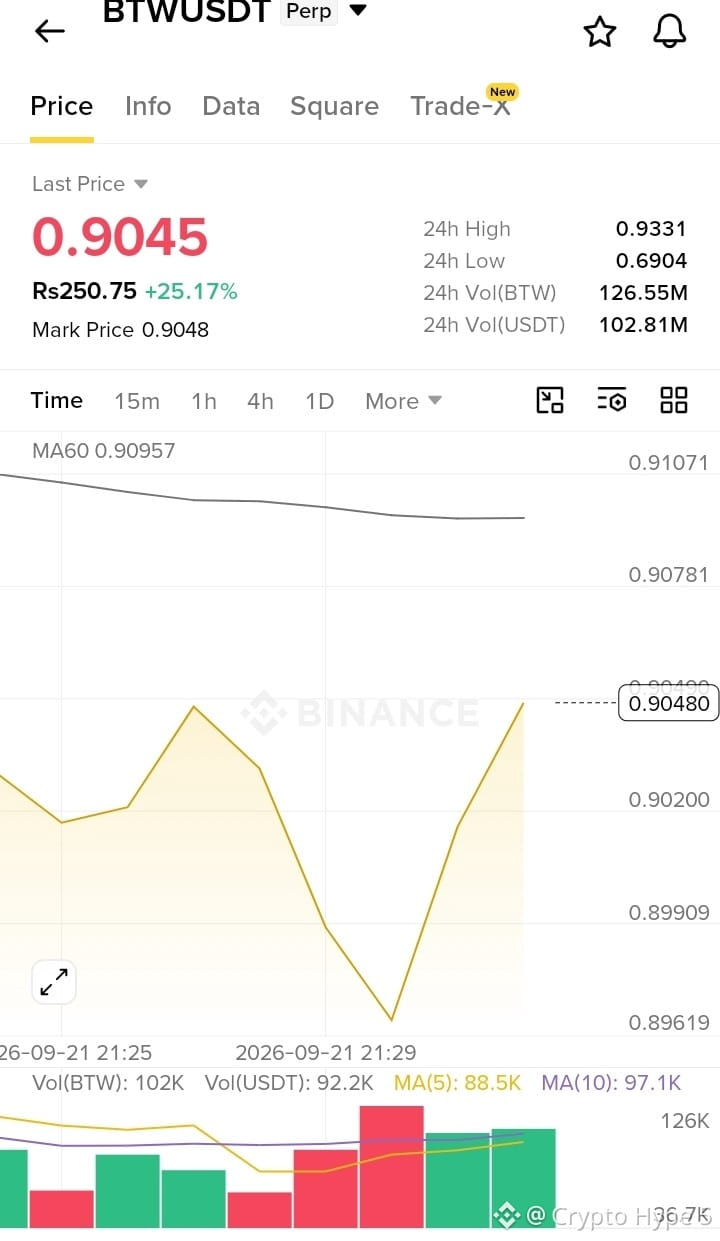The image size is (720, 1241).
Task: Expand chart to fullscreen with arrows icon
Action: click(x=54, y=982)
